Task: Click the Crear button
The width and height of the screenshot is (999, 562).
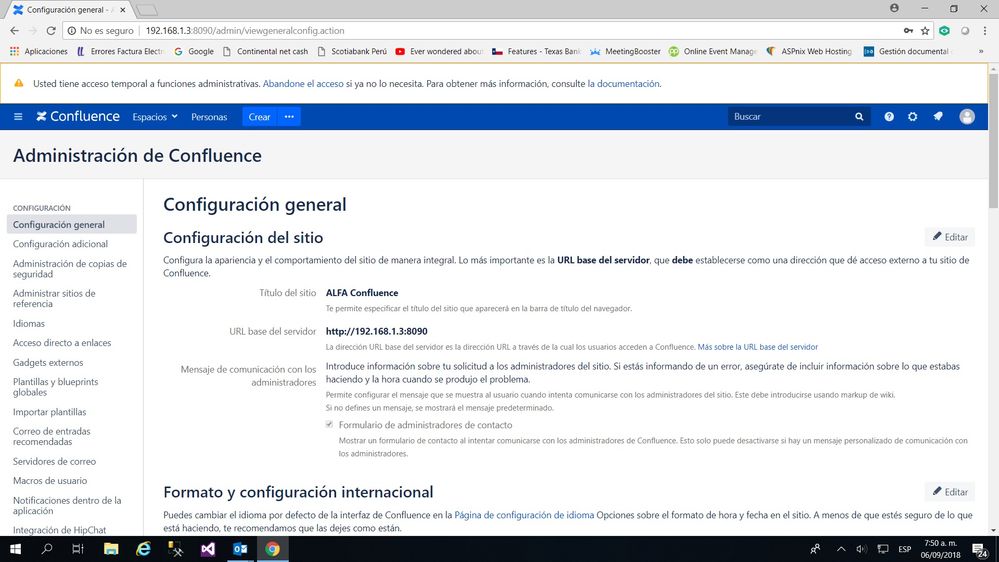Action: [x=259, y=117]
